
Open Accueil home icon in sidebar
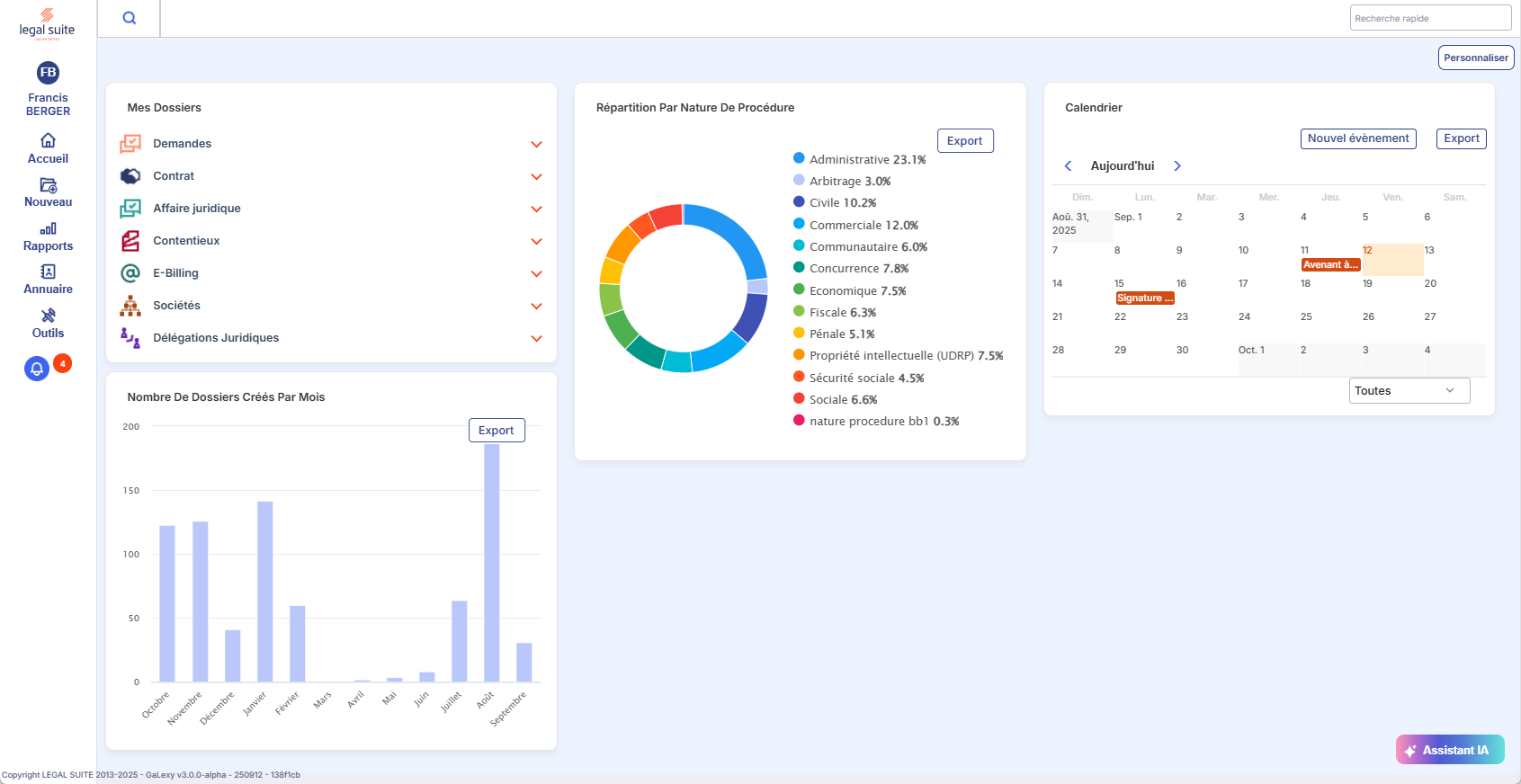click(48, 140)
